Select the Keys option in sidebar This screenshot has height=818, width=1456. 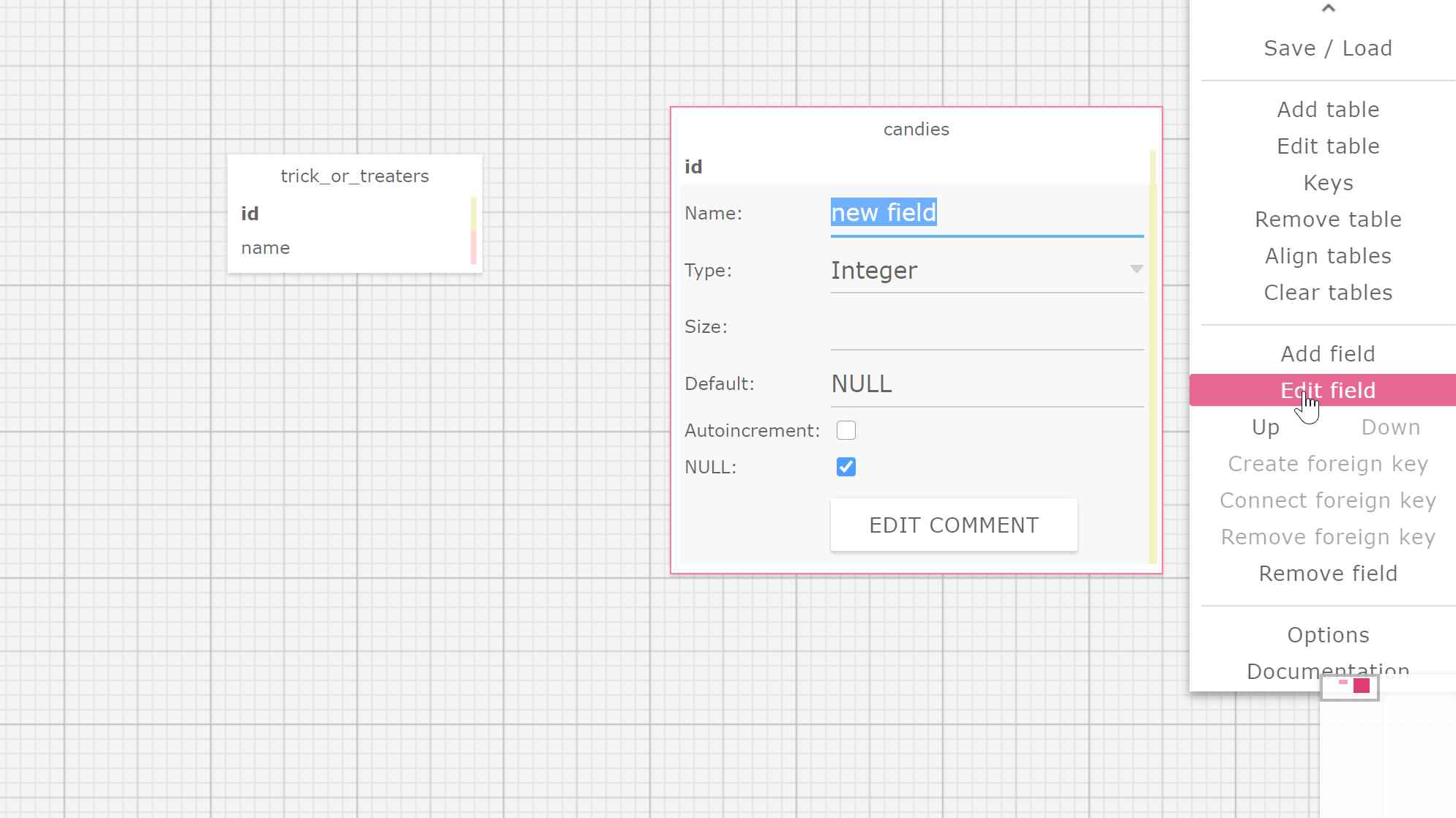1328,182
